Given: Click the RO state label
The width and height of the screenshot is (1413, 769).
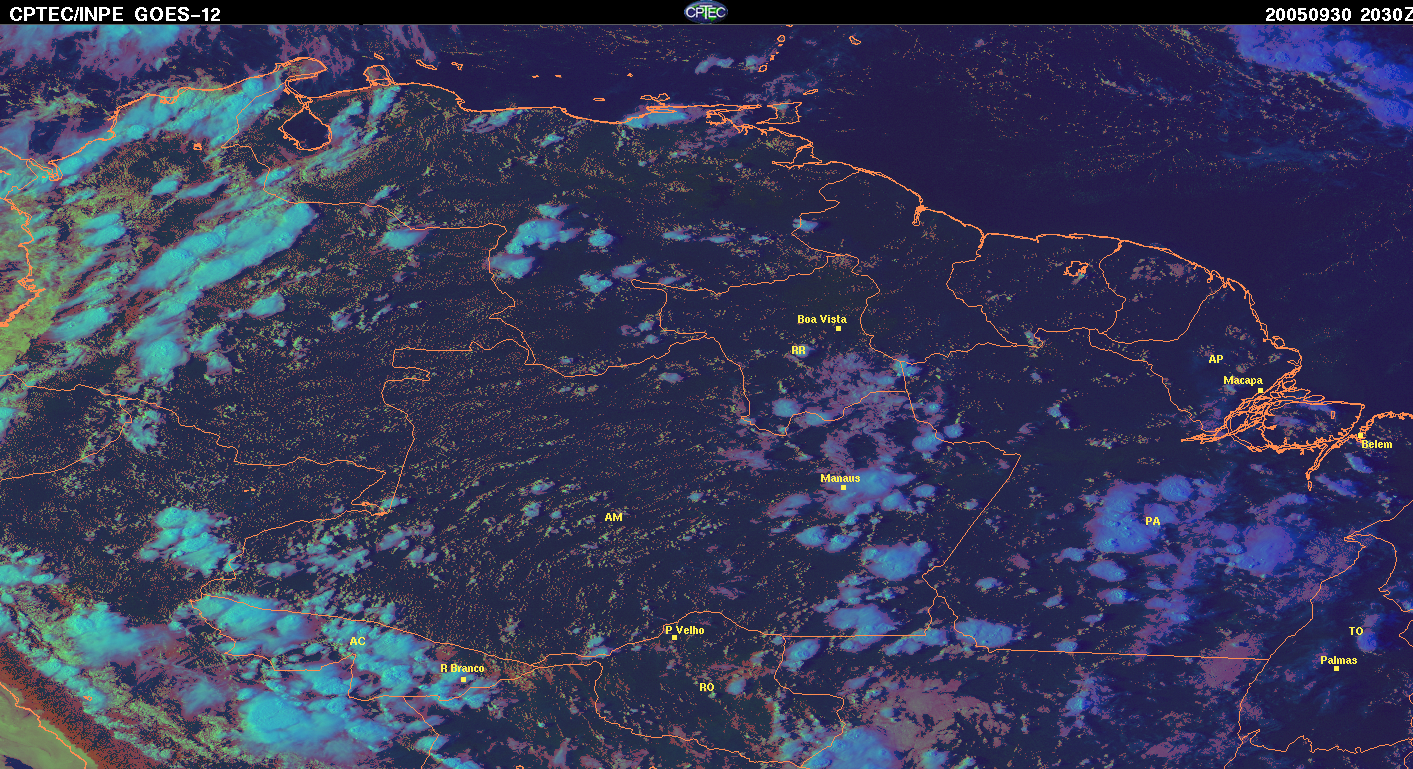Looking at the screenshot, I should click(706, 687).
